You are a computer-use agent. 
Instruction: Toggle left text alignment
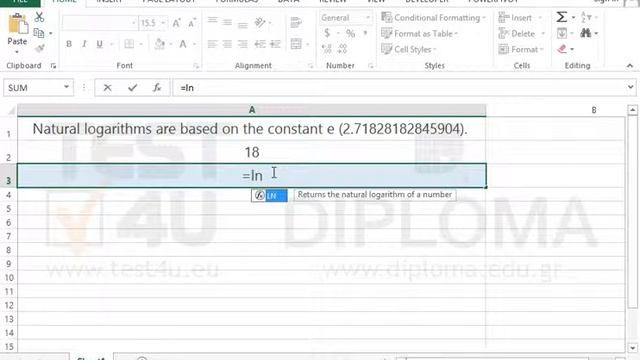212,44
